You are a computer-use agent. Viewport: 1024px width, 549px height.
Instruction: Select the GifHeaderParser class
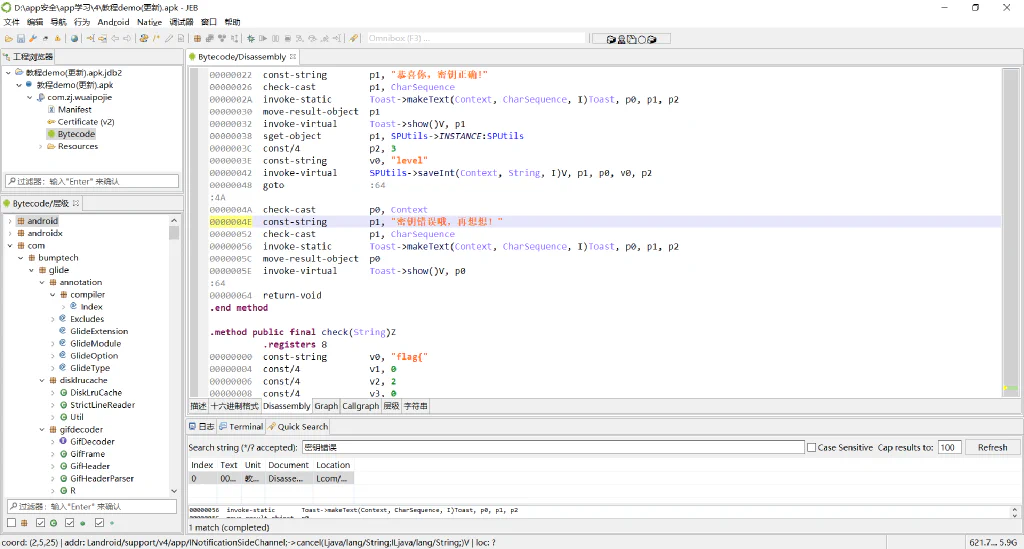101,478
